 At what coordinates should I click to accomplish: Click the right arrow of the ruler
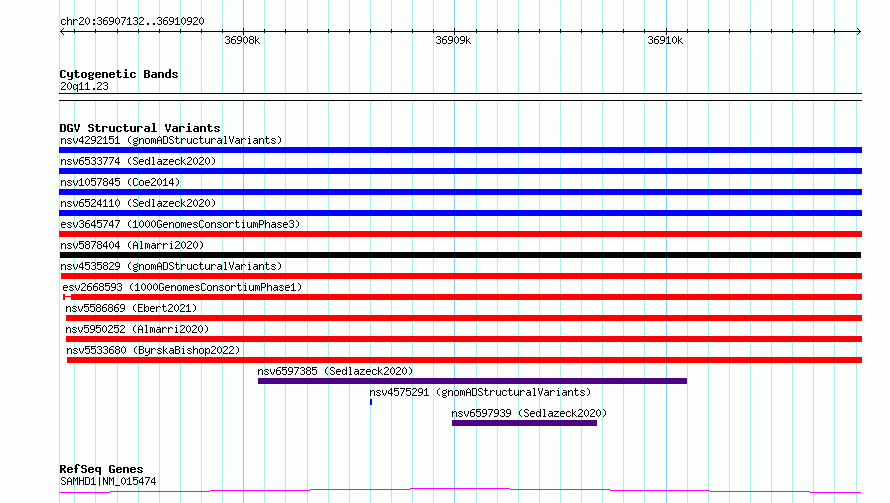(858, 32)
